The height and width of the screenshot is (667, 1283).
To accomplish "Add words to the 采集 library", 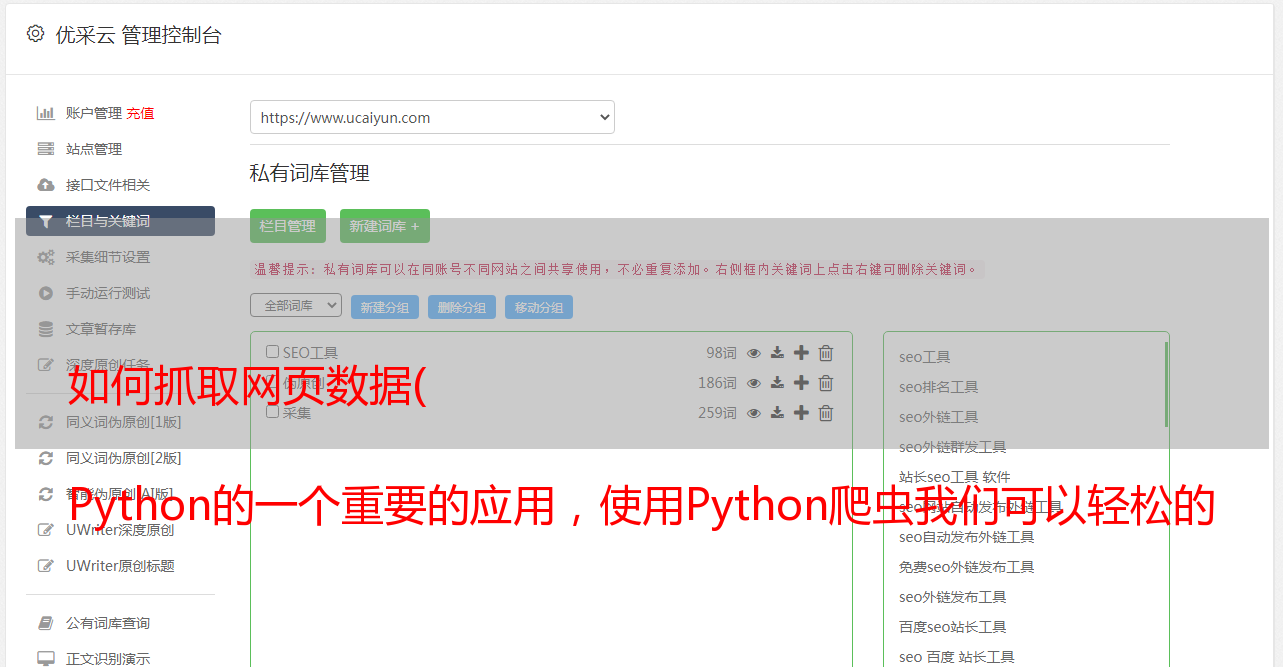I will [801, 413].
